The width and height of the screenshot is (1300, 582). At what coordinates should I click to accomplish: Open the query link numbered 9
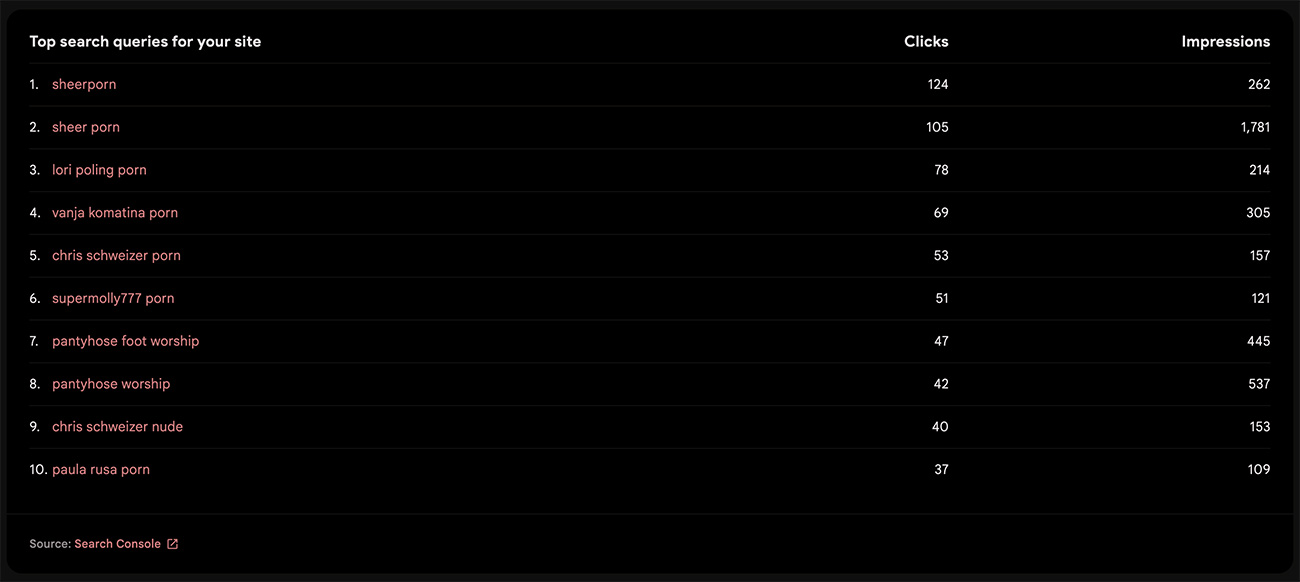117,427
